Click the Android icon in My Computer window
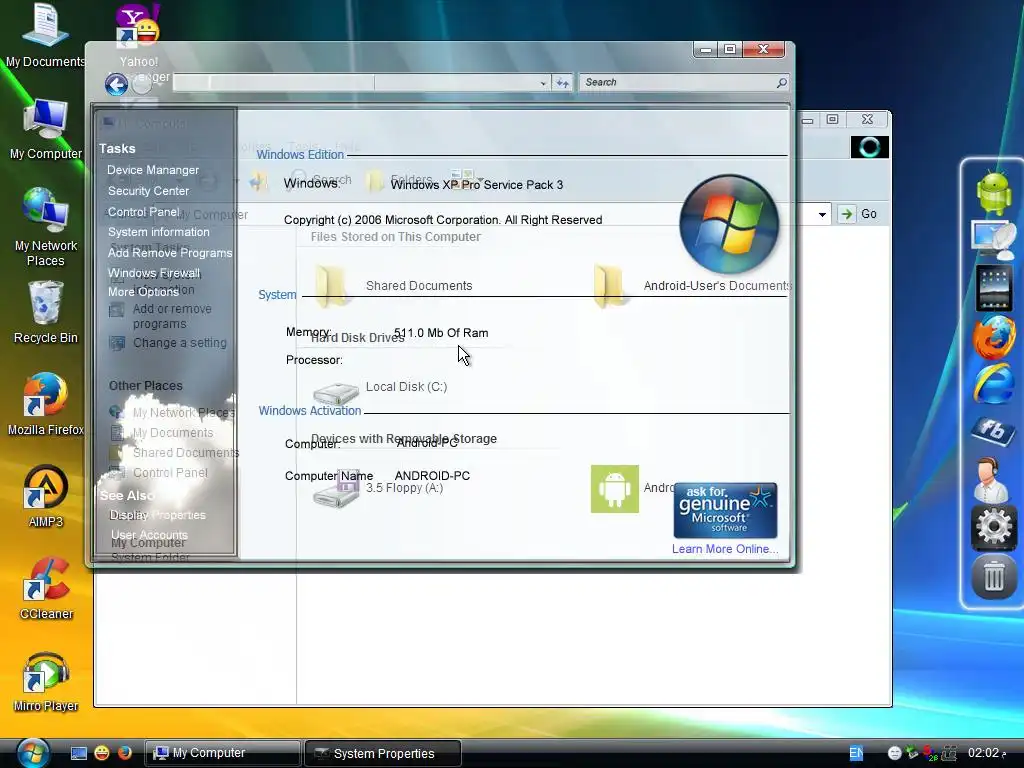The width and height of the screenshot is (1024, 768). pyautogui.click(x=615, y=488)
